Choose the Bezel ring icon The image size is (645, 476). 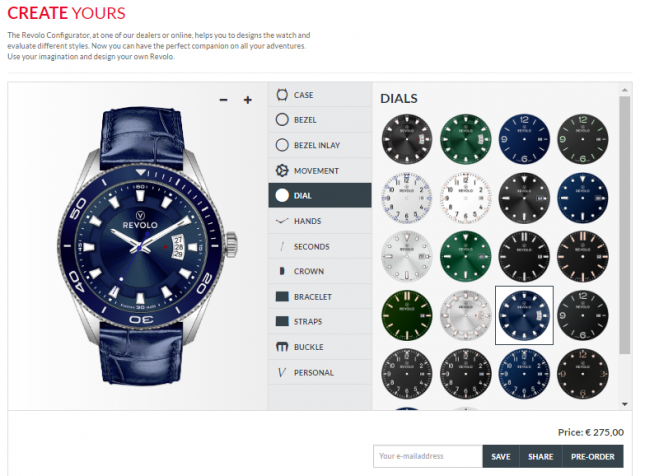coord(282,120)
